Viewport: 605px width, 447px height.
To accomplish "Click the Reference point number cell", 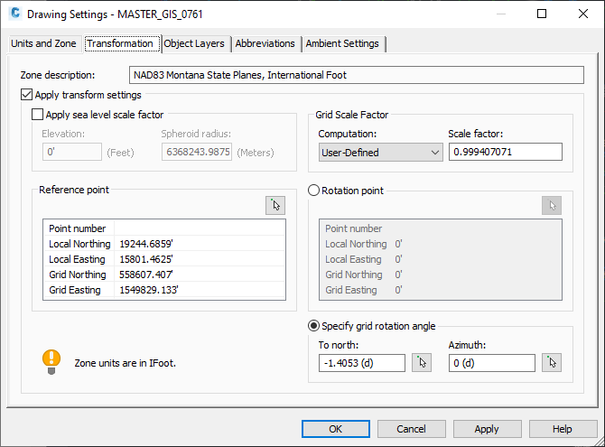I will [x=200, y=228].
